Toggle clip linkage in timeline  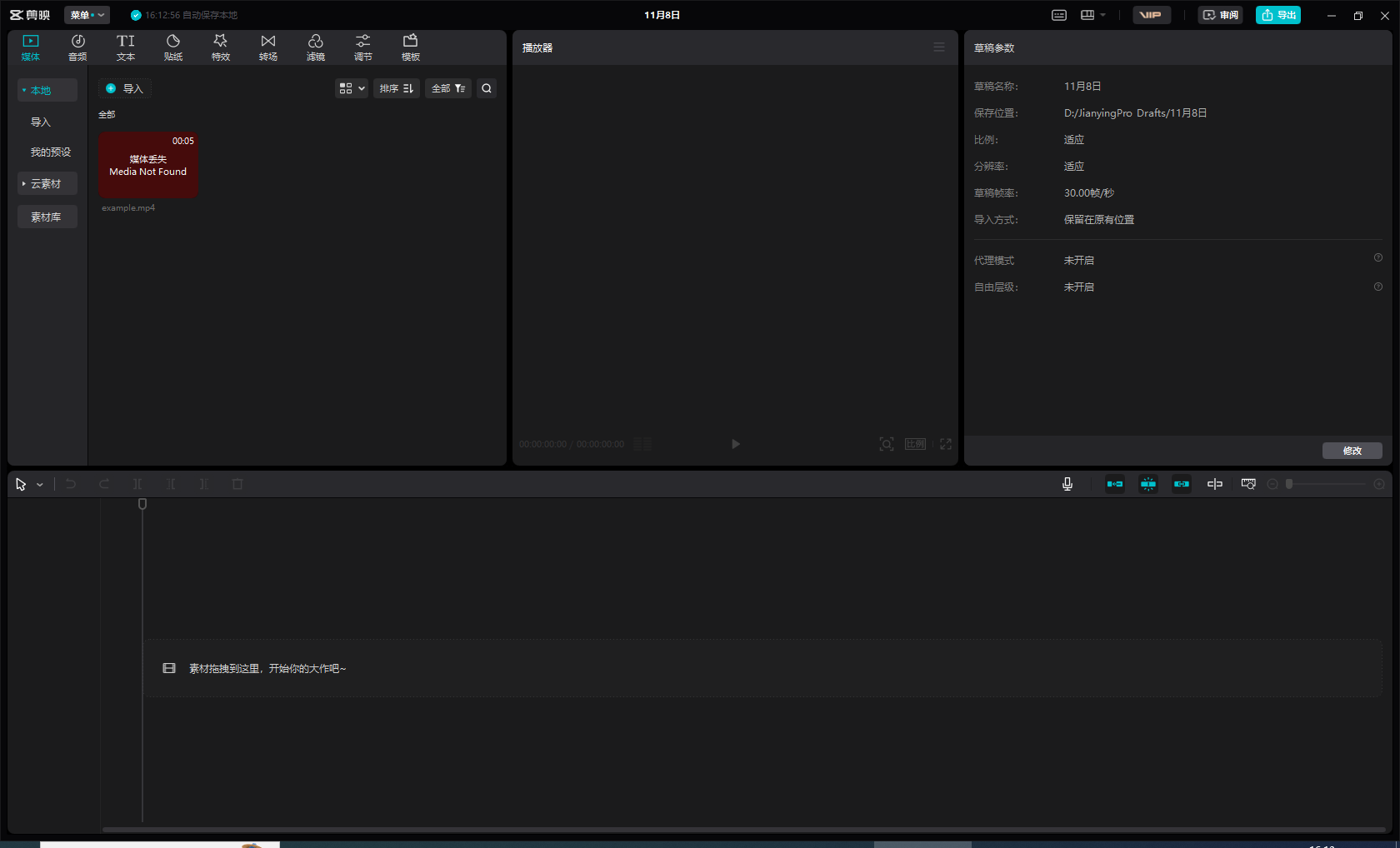(x=1182, y=484)
